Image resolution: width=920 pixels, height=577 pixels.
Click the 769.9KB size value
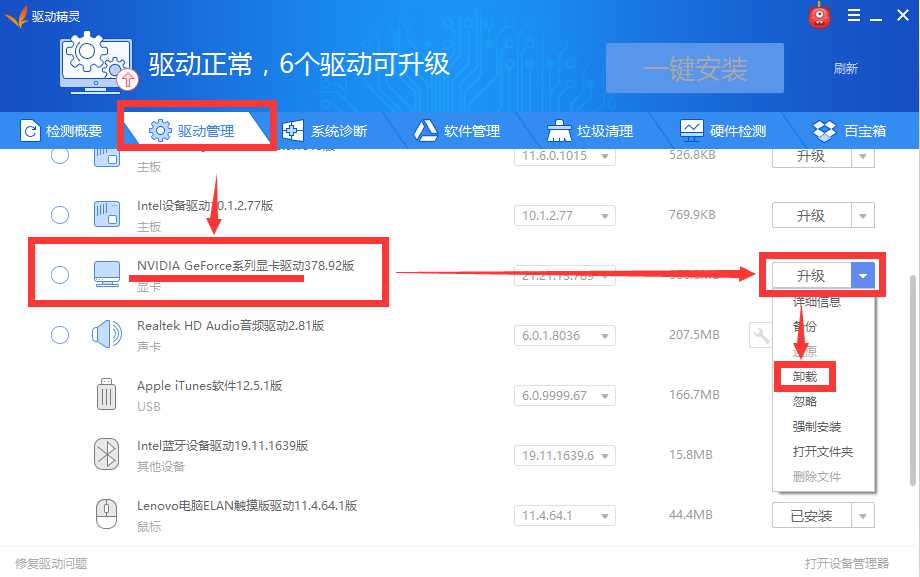point(692,215)
